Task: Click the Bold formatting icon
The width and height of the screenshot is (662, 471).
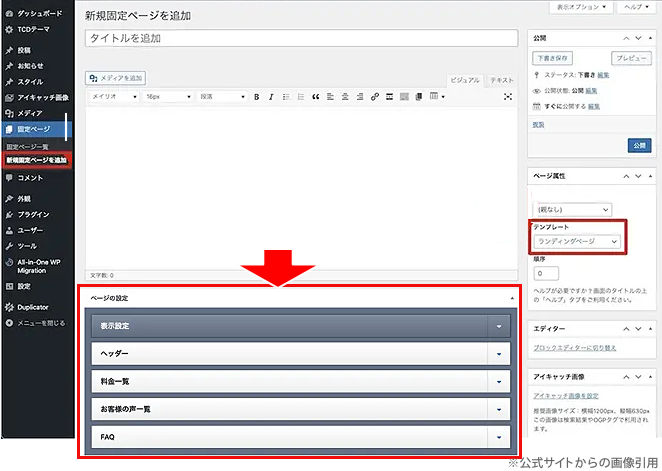Action: point(256,97)
